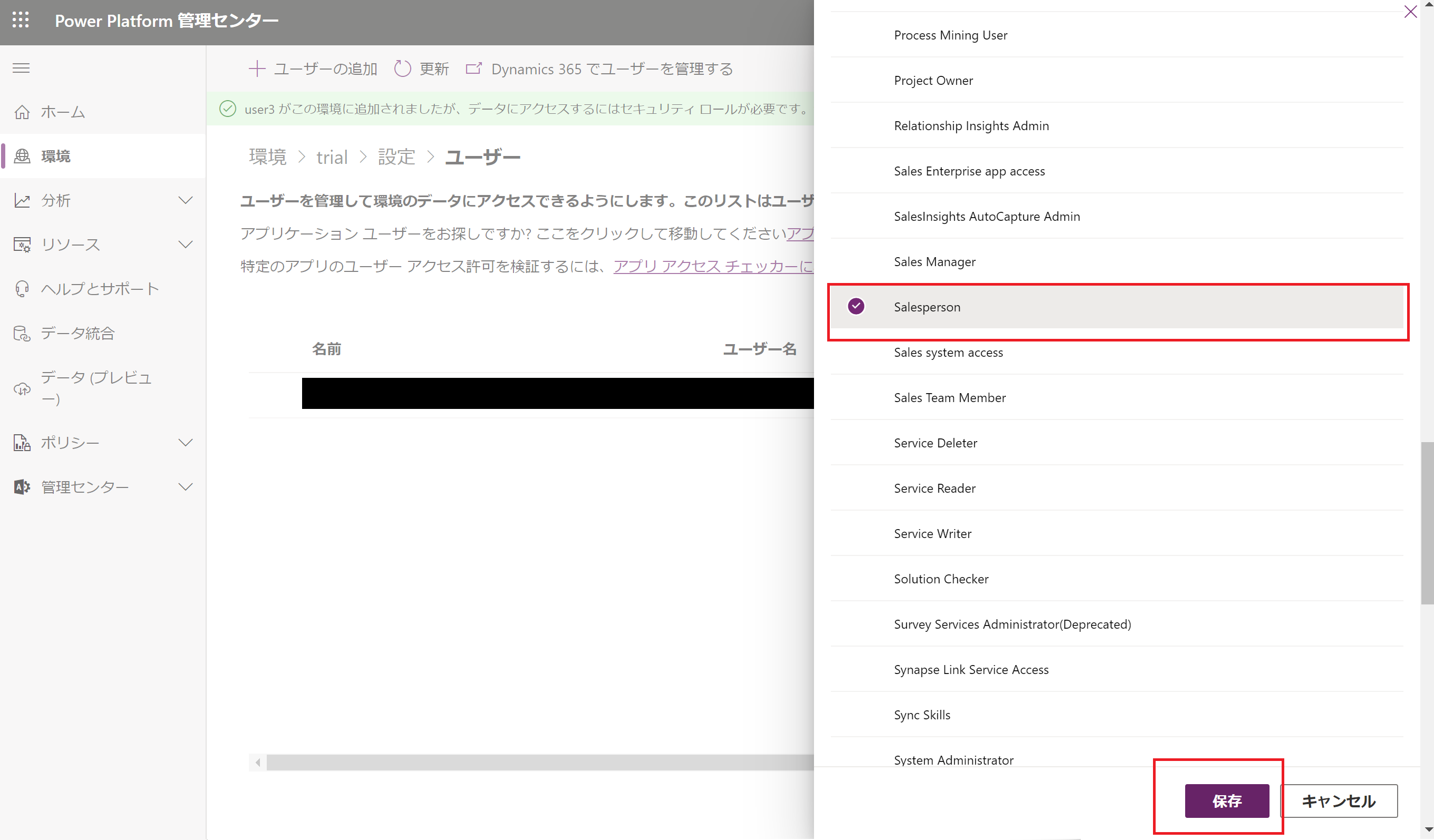Select the Relationship Insights Admin role
The image size is (1434, 840).
point(1117,126)
